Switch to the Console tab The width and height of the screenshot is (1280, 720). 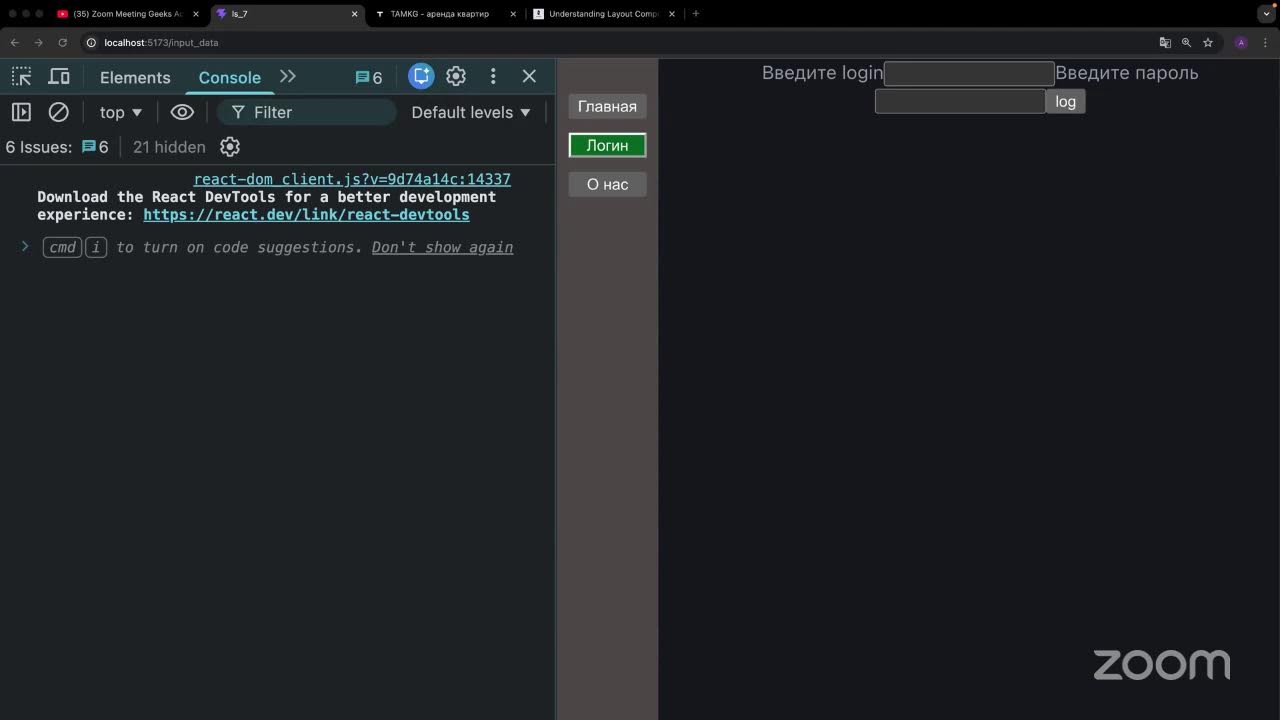pos(229,77)
